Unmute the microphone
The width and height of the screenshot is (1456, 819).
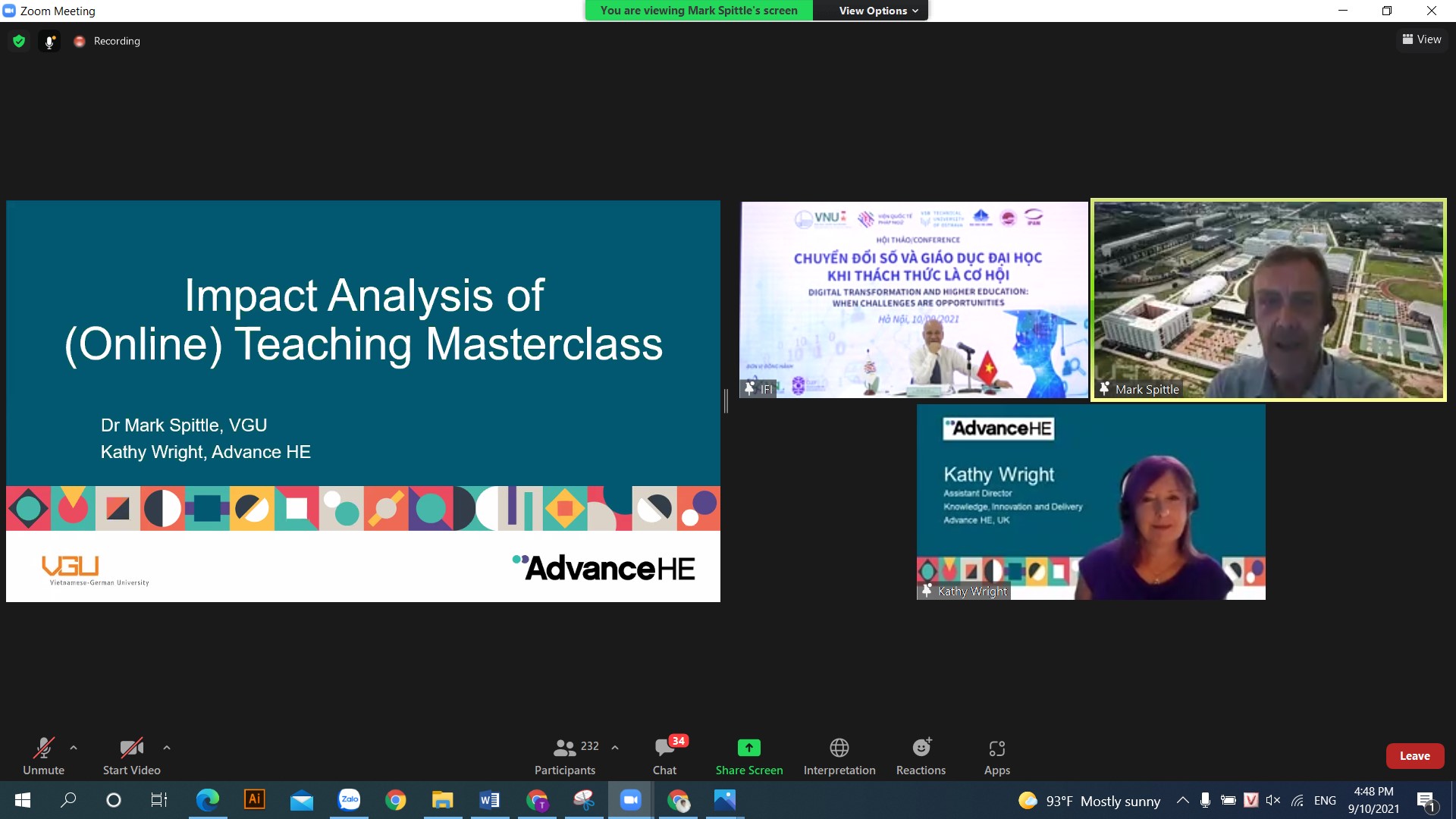[x=44, y=756]
